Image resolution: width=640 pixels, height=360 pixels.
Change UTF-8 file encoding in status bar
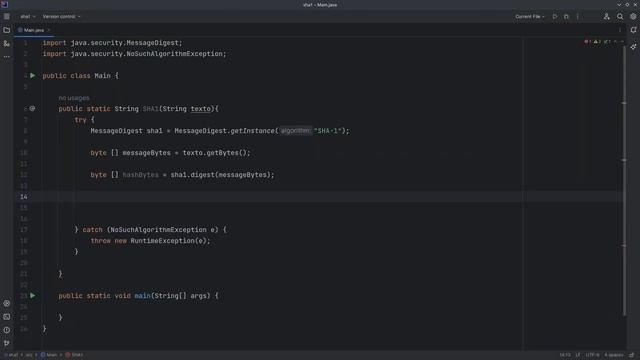point(592,355)
